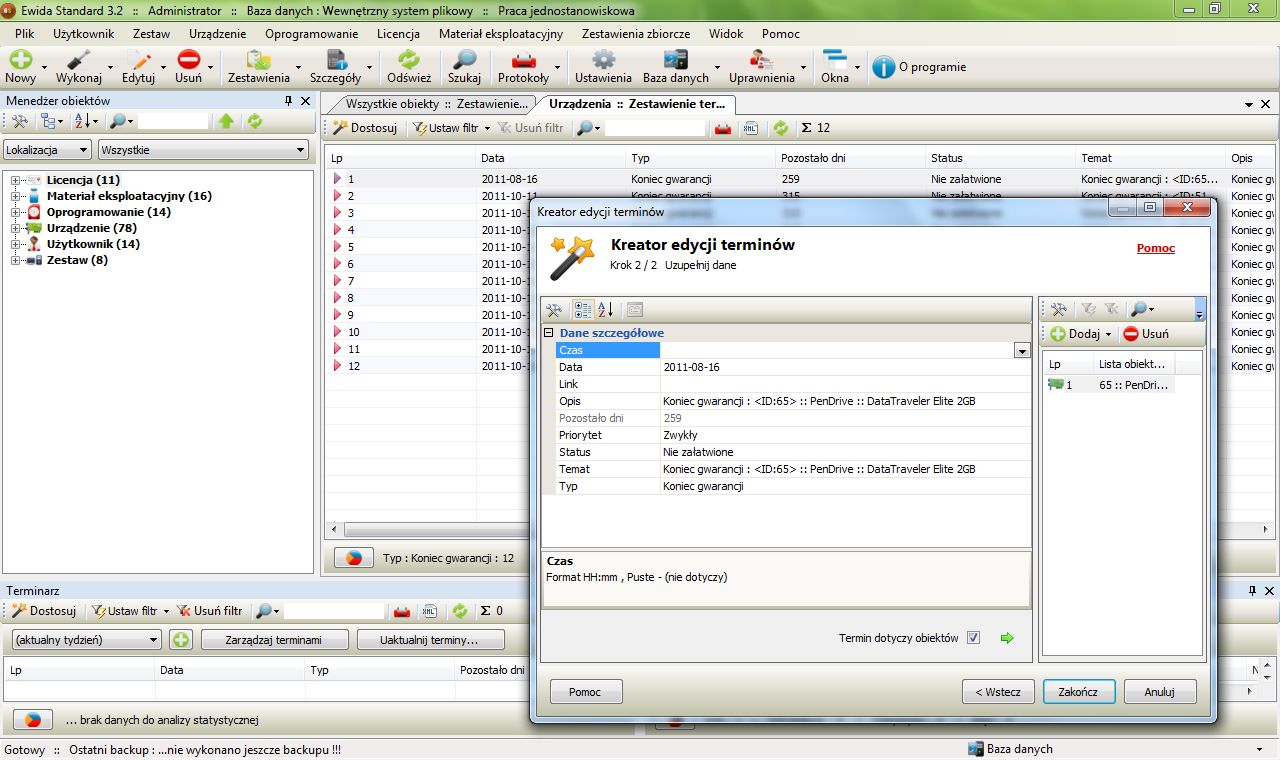Viewport: 1280px width, 760px height.
Task: Collapse the Dane szczegółowe section
Action: click(x=549, y=333)
